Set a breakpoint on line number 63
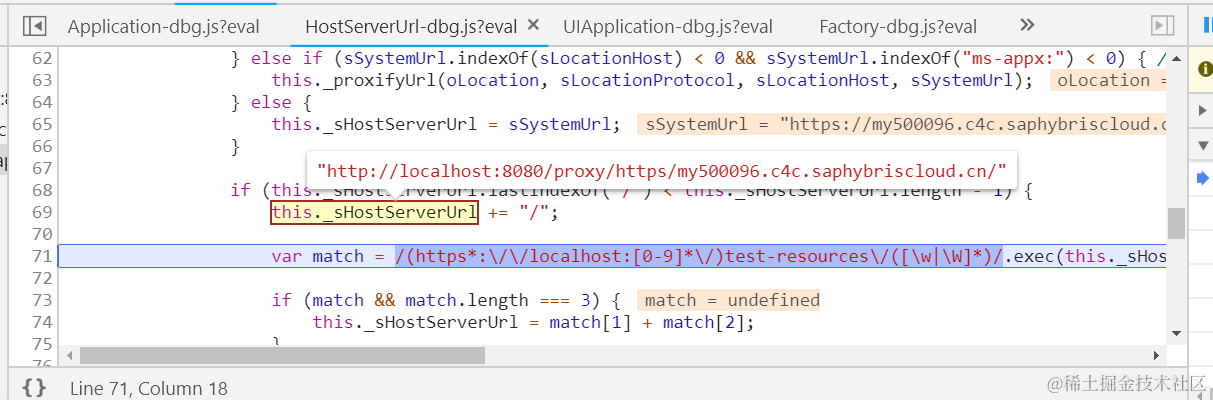1213x400 pixels. tap(41, 80)
